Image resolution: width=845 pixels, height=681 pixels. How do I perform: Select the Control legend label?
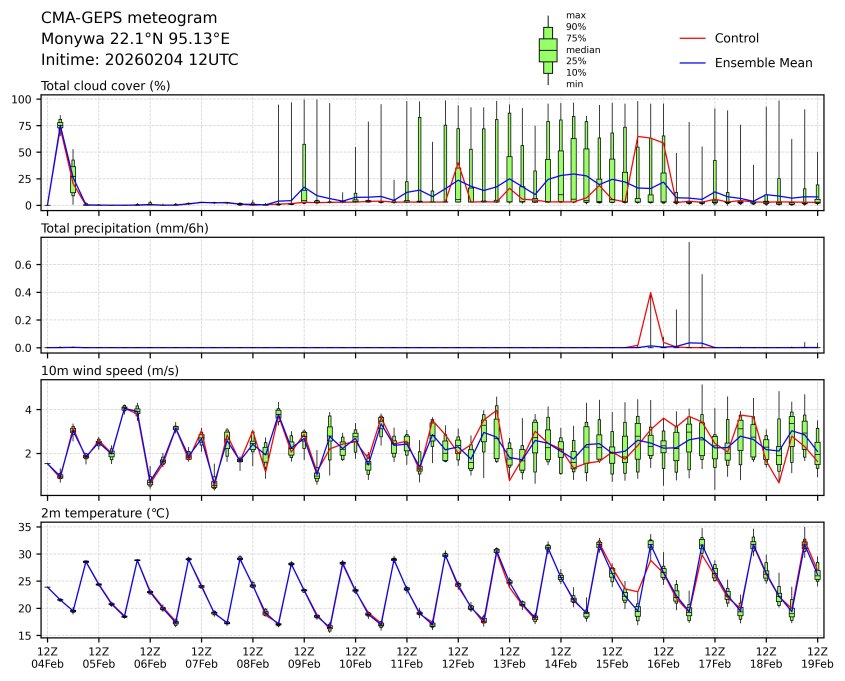point(736,39)
